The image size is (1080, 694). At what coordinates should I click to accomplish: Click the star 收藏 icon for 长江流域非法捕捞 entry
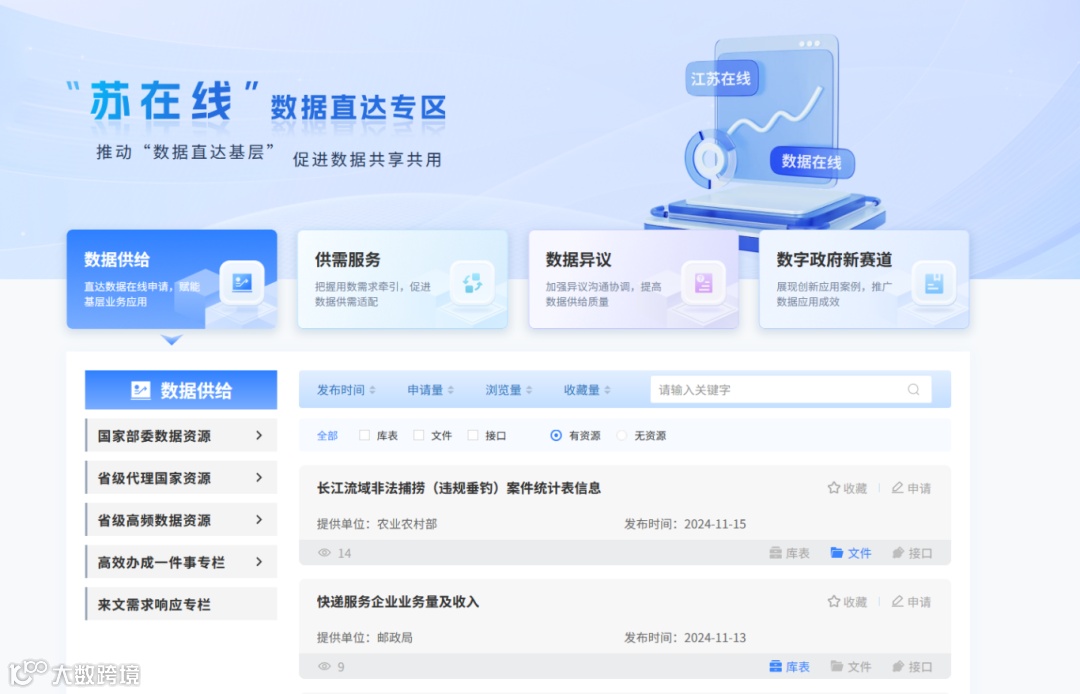point(833,488)
